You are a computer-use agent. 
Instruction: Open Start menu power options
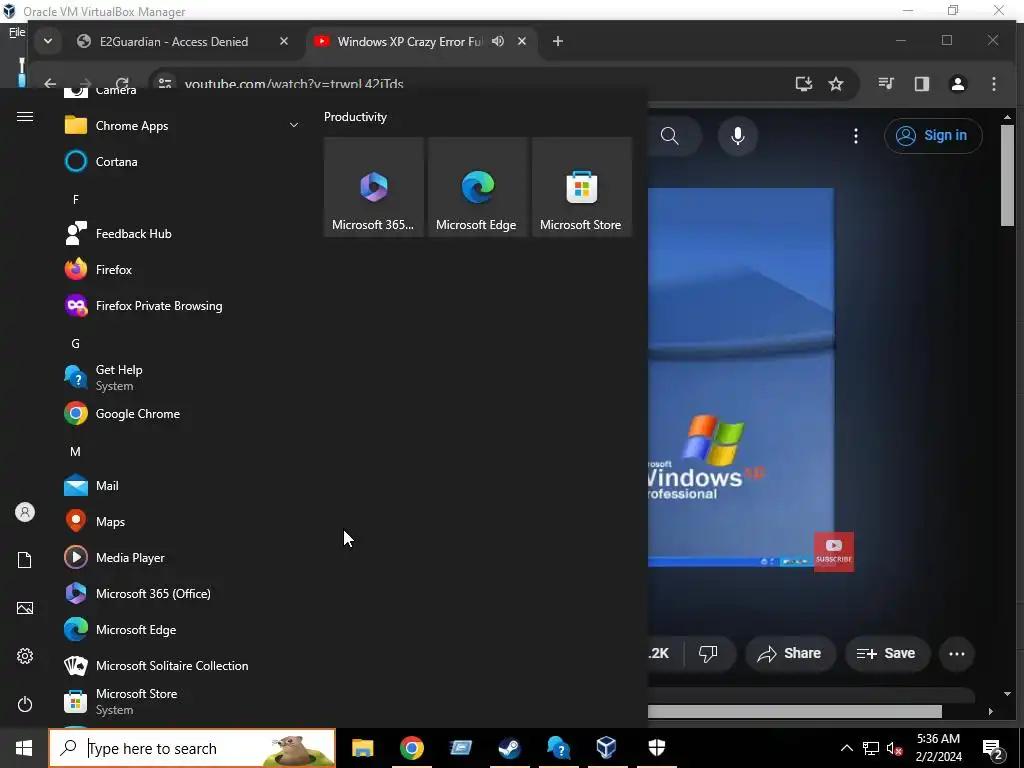[25, 703]
